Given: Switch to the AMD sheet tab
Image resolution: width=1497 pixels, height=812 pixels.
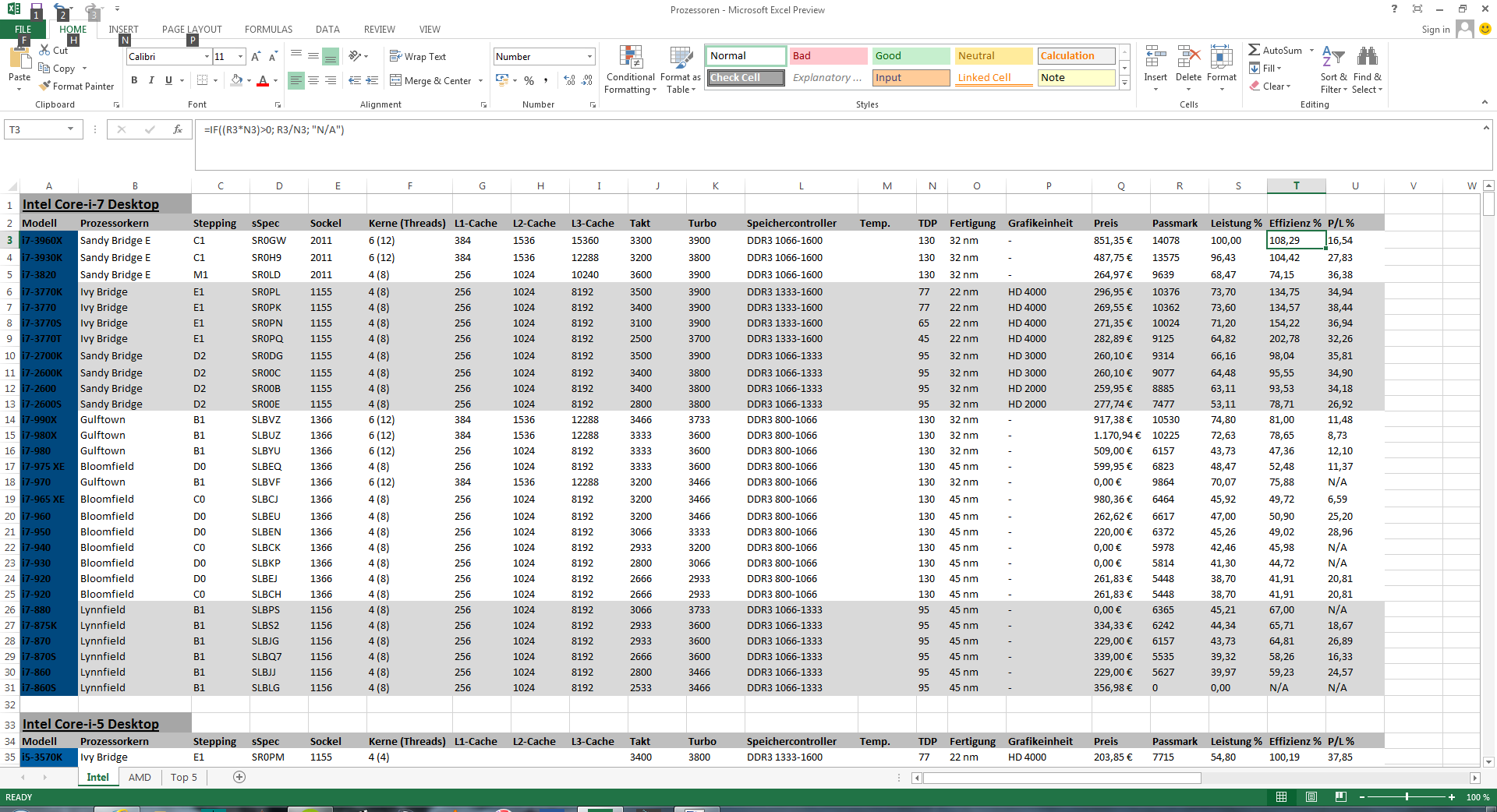Looking at the screenshot, I should [x=140, y=777].
